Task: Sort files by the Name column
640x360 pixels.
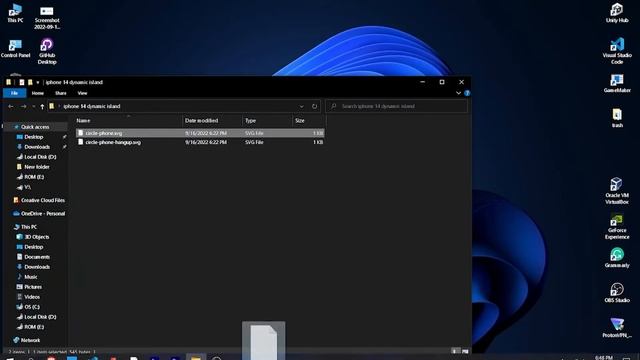Action: coord(129,121)
